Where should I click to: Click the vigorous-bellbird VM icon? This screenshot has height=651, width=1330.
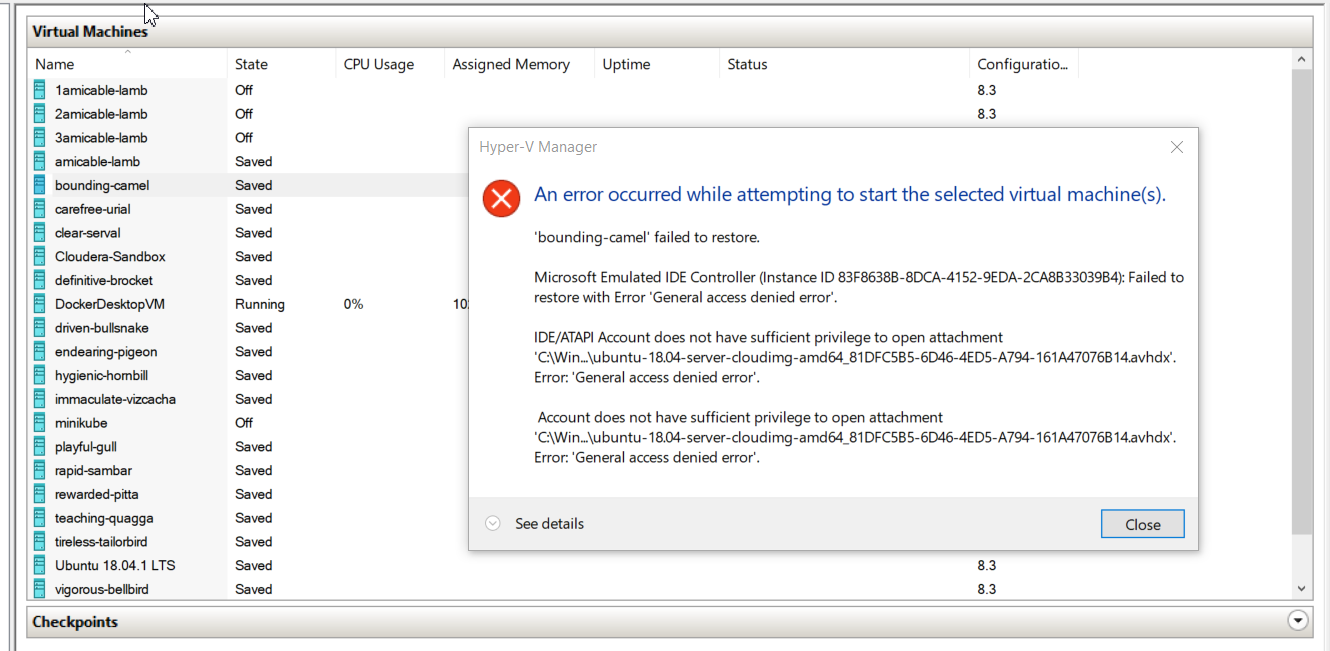click(x=39, y=589)
